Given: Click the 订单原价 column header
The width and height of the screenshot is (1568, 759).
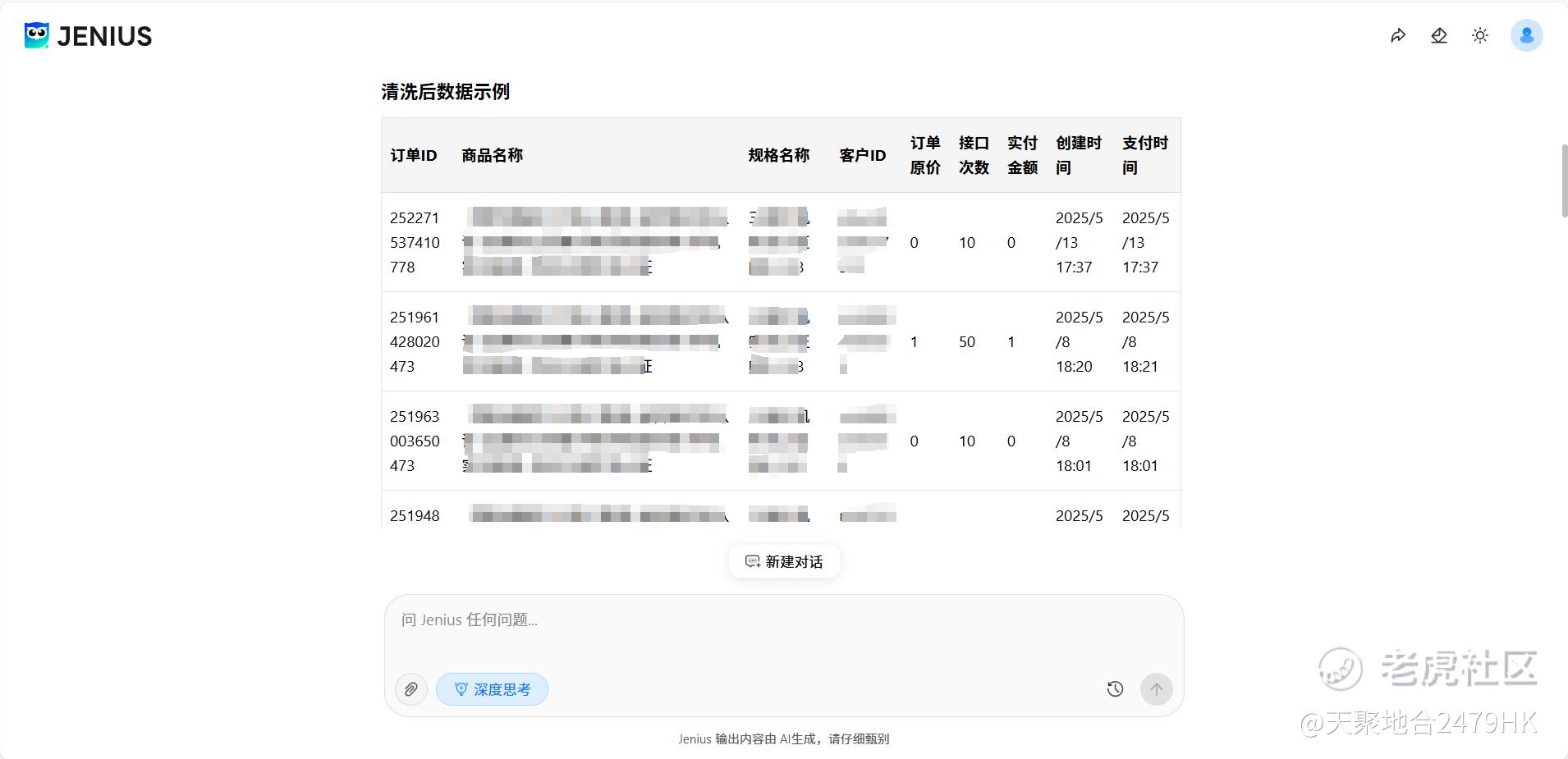Looking at the screenshot, I should tap(925, 155).
